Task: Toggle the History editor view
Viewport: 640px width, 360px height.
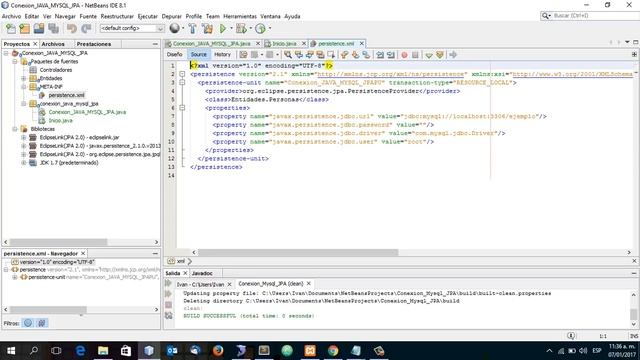Action: tap(222, 54)
